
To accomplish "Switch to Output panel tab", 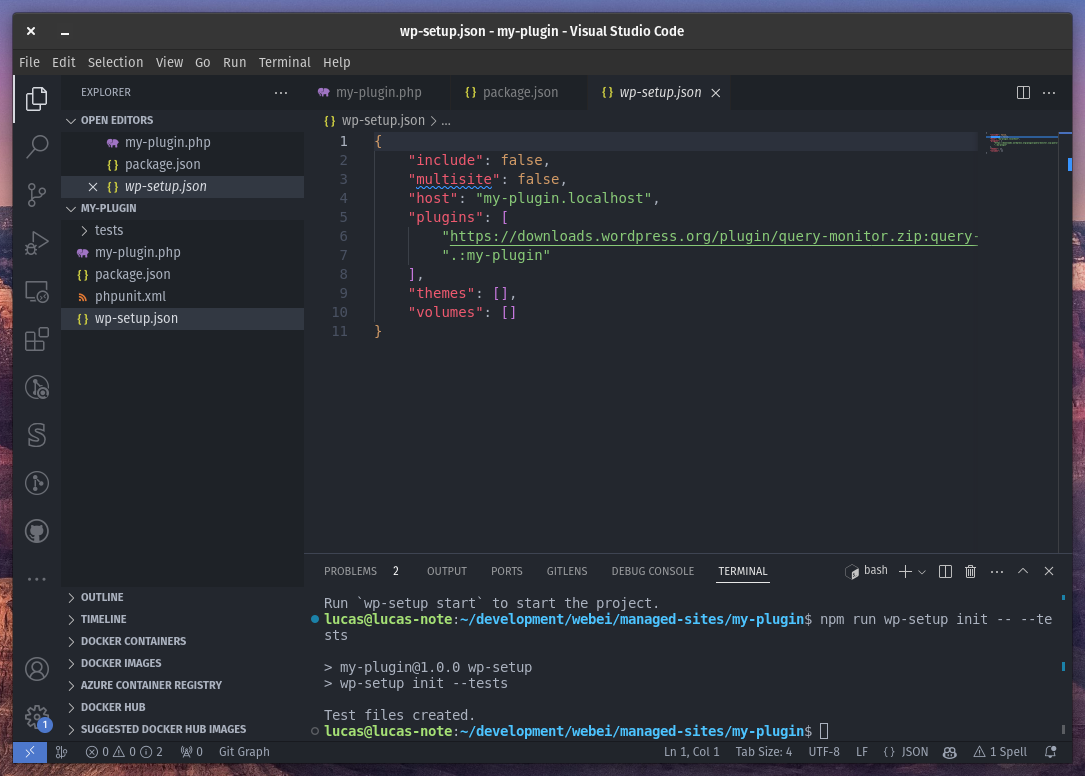I will pyautogui.click(x=446, y=571).
